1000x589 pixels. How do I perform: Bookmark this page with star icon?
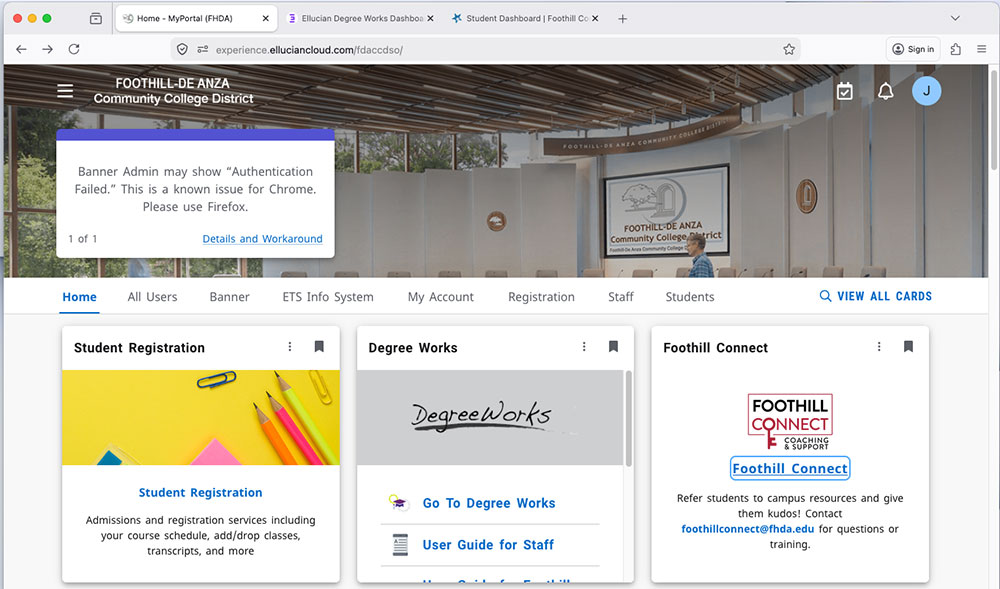pyautogui.click(x=789, y=49)
